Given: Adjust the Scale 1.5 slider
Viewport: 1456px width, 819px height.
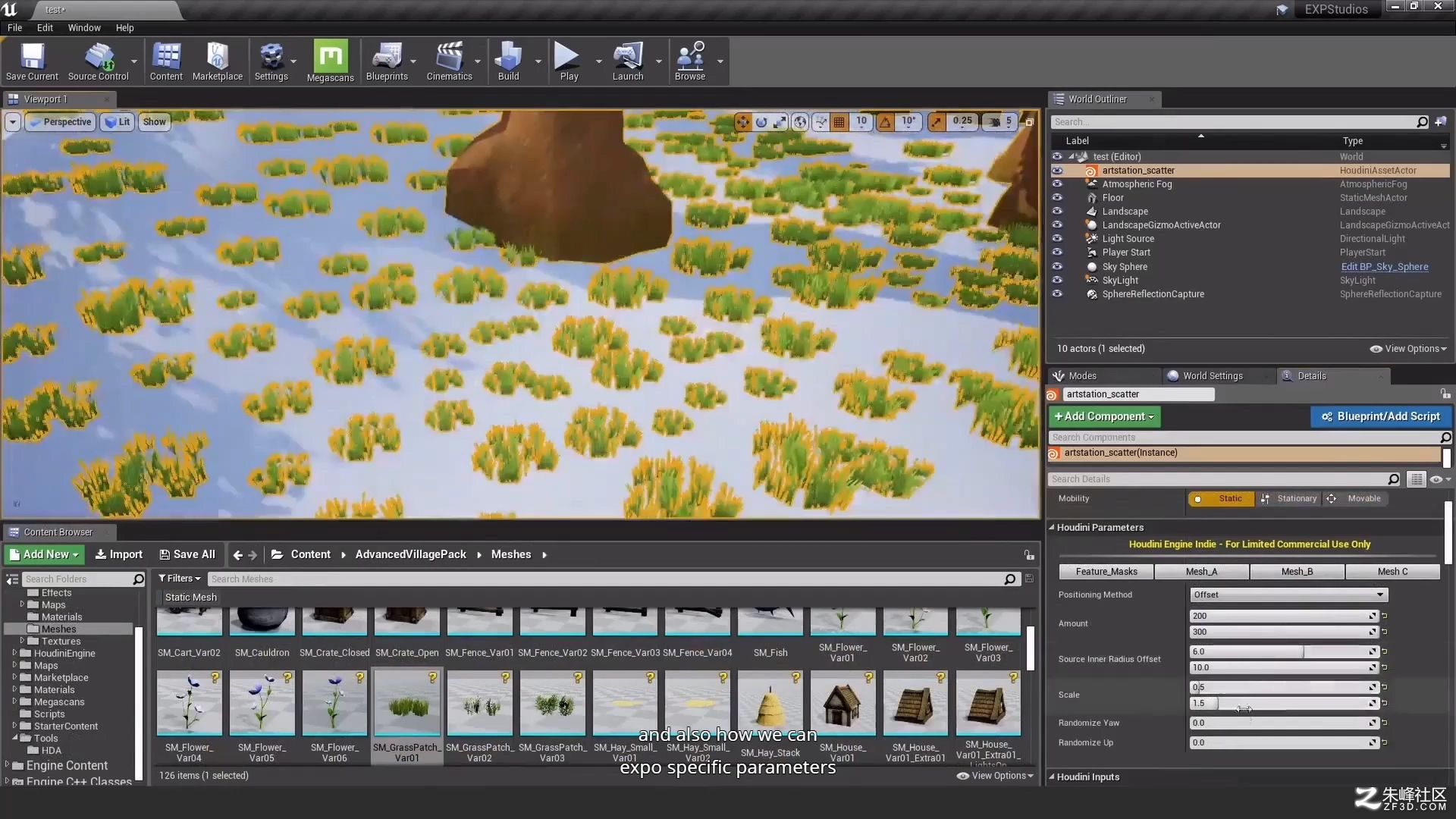Looking at the screenshot, I should tap(1283, 704).
